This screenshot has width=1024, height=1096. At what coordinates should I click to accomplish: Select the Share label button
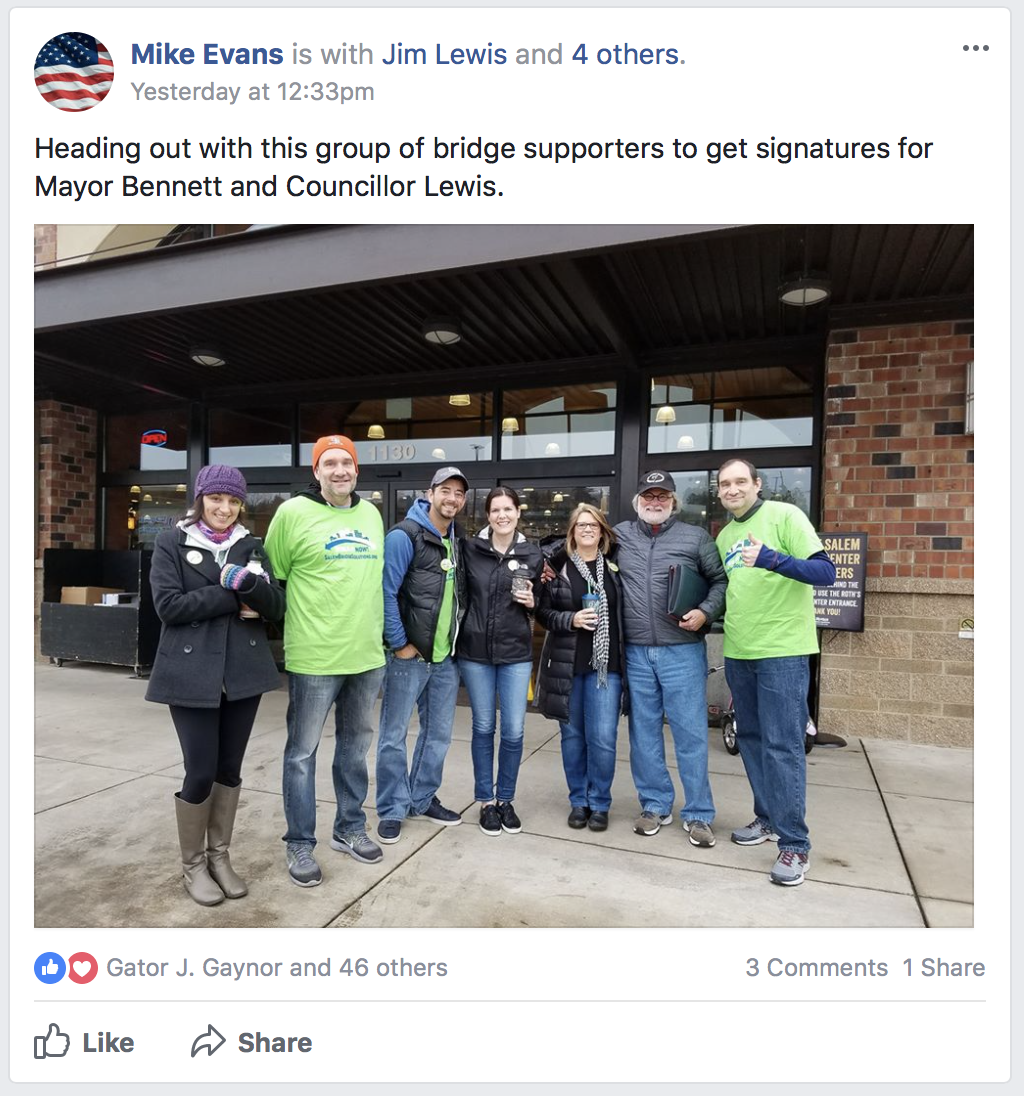point(275,1043)
